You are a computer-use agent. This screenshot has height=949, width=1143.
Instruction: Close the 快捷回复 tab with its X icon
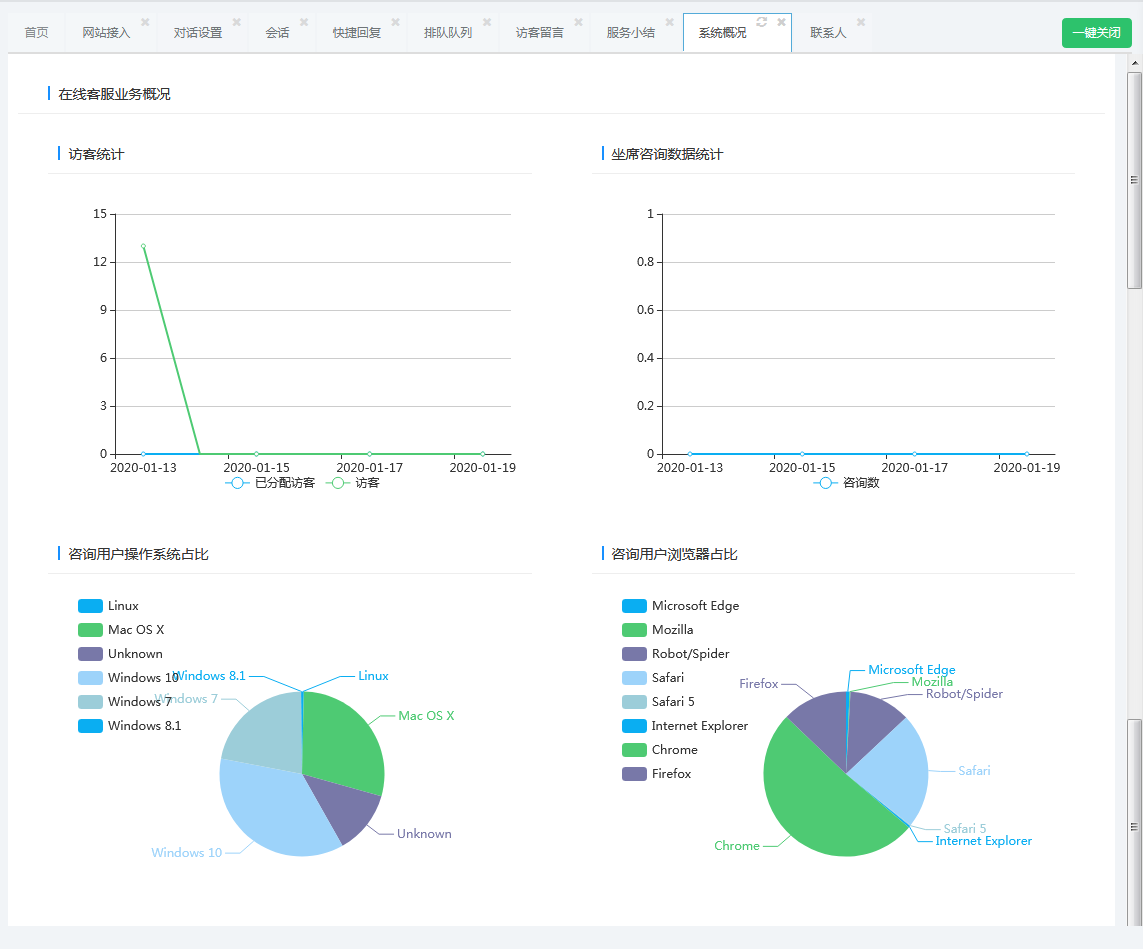pyautogui.click(x=396, y=22)
